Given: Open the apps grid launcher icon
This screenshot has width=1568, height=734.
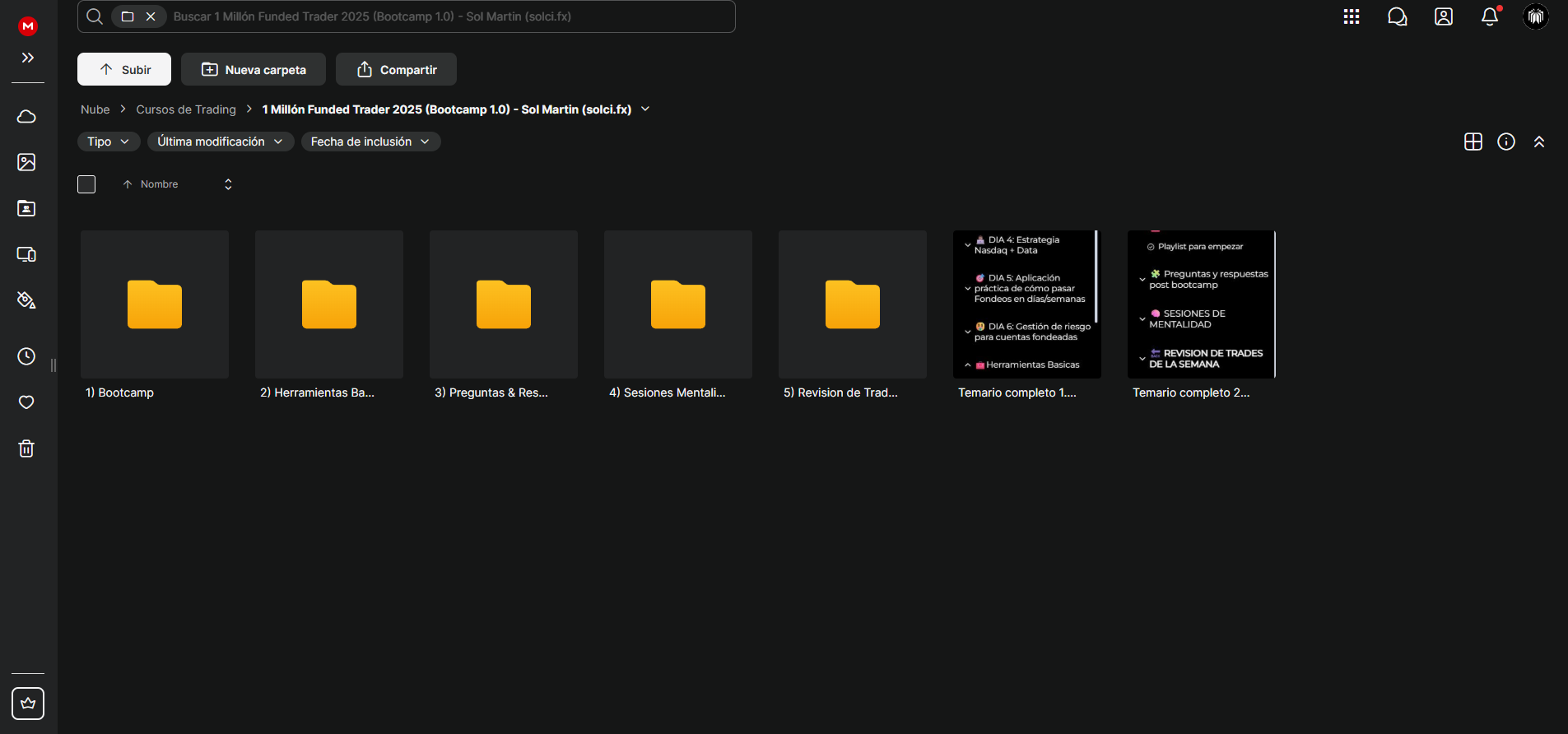Looking at the screenshot, I should (x=1352, y=16).
